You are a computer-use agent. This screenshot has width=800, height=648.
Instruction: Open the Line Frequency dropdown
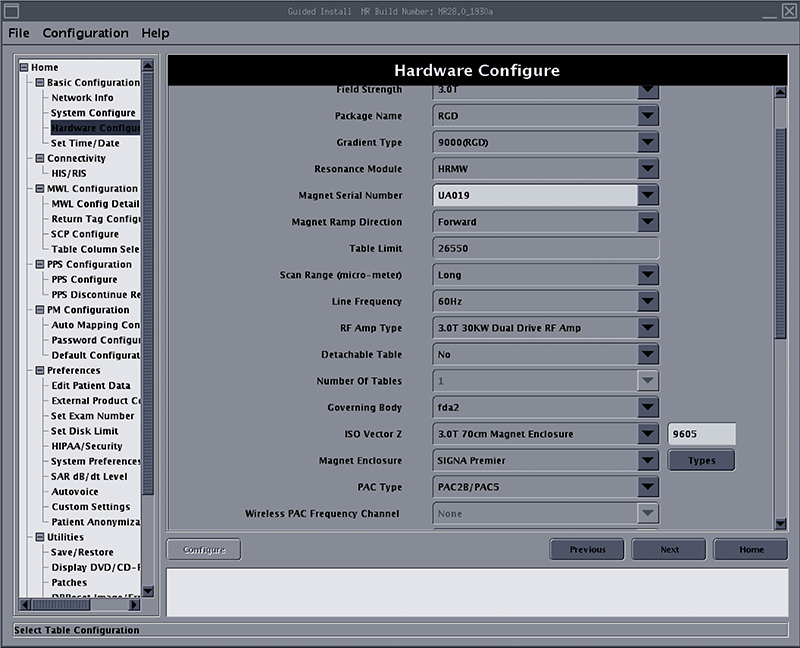click(648, 301)
